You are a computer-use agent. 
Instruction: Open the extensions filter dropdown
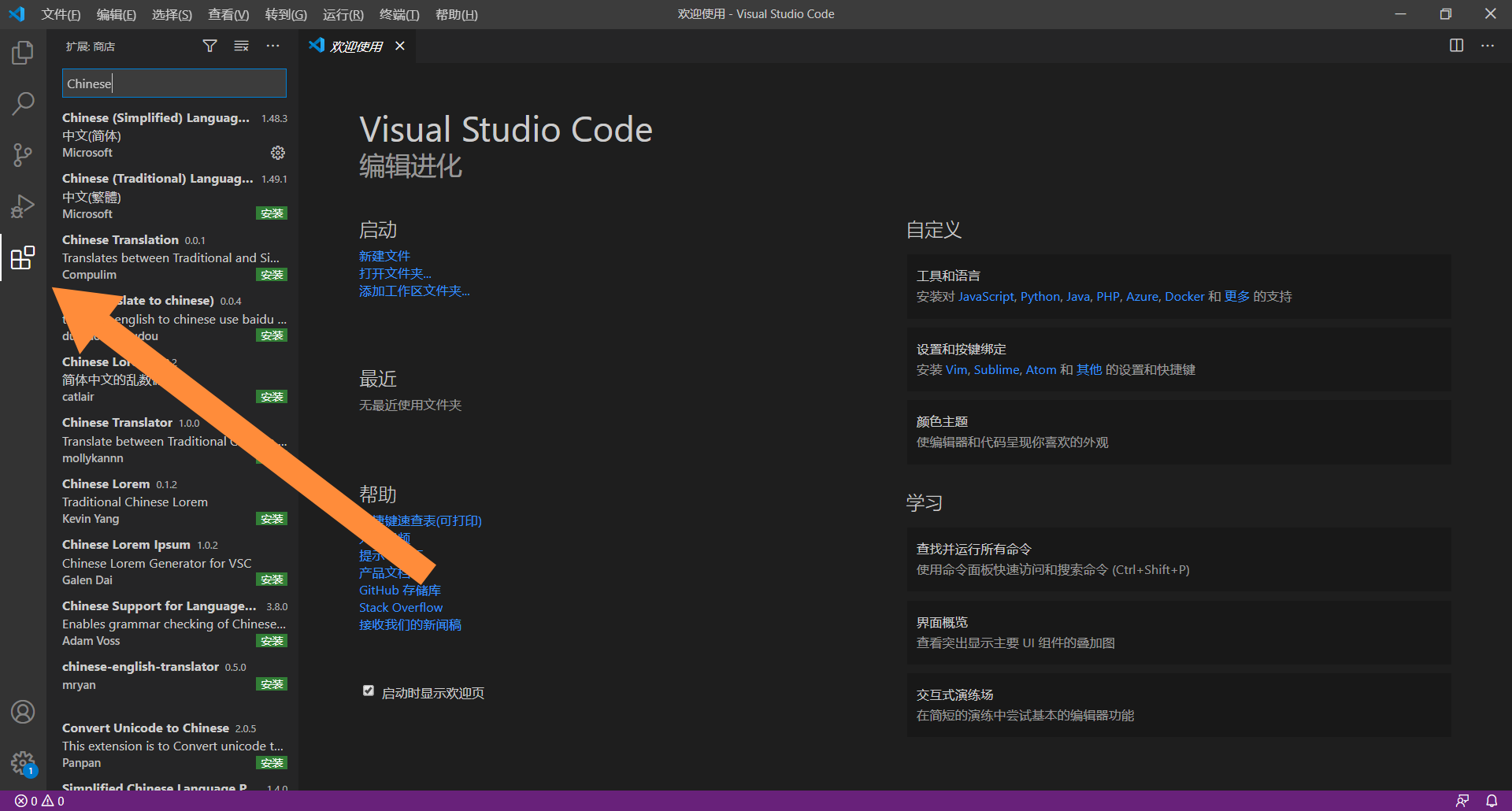pos(209,46)
